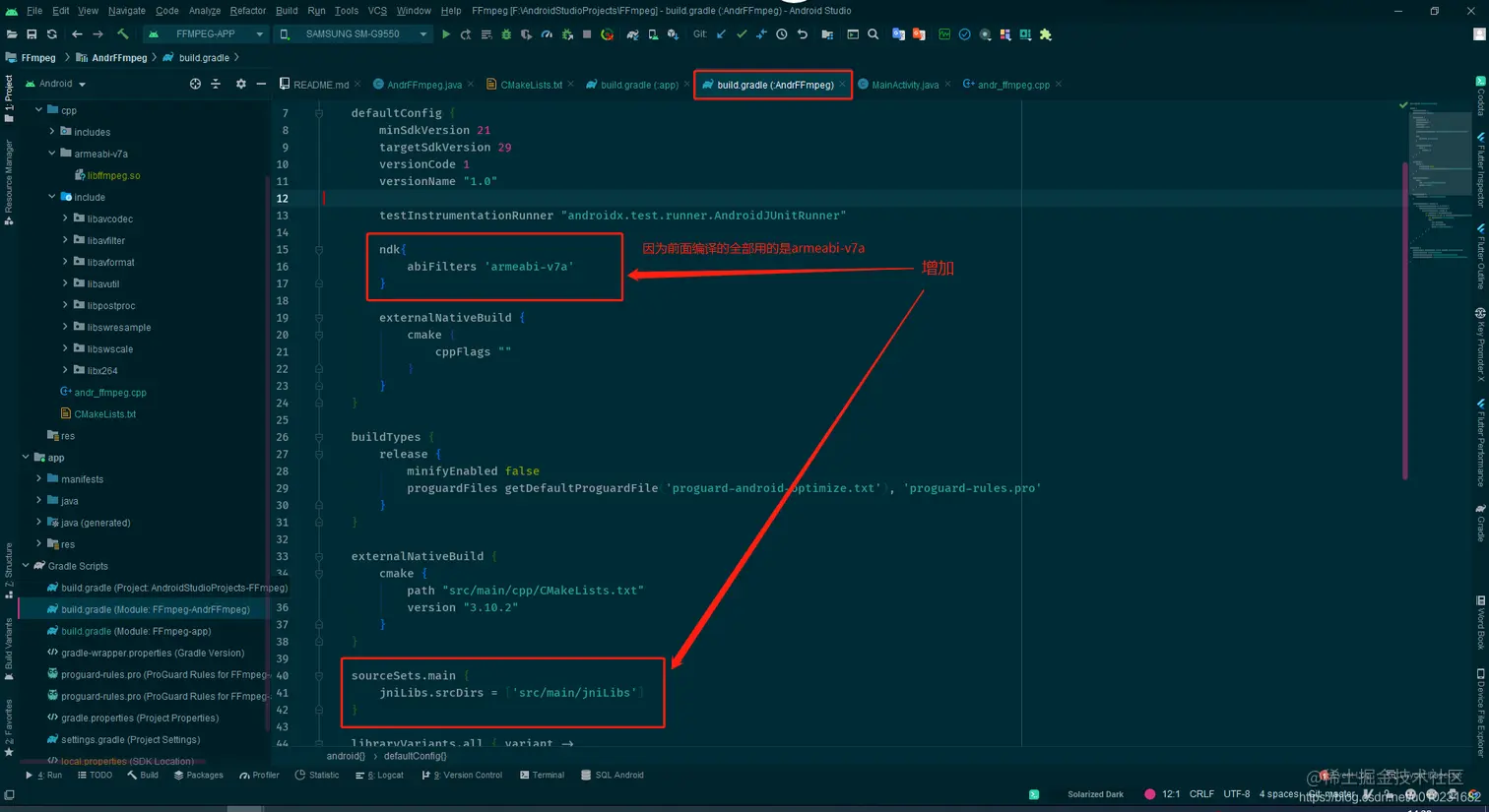Click the Git show history clock icon
This screenshot has height=812, width=1489.
pyautogui.click(x=782, y=34)
